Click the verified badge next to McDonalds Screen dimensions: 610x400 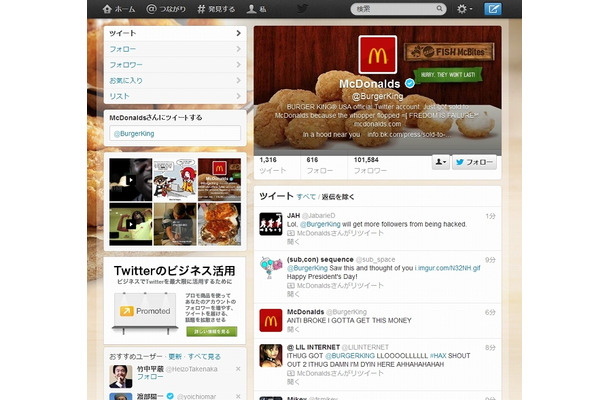(x=409, y=83)
